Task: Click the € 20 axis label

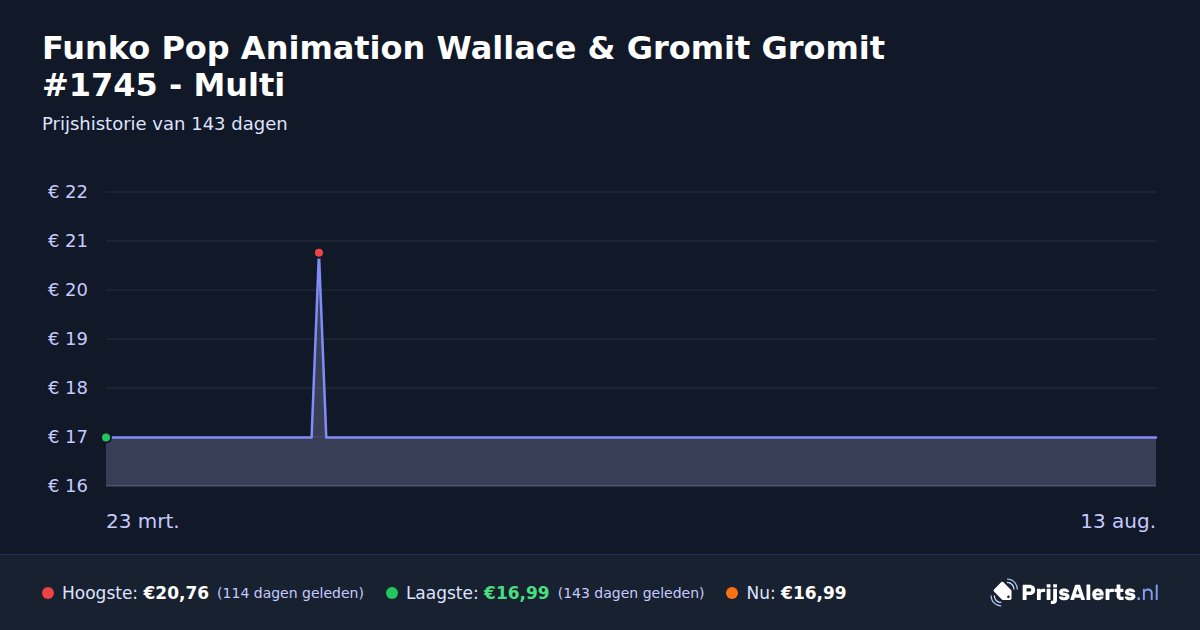Action: (68, 290)
